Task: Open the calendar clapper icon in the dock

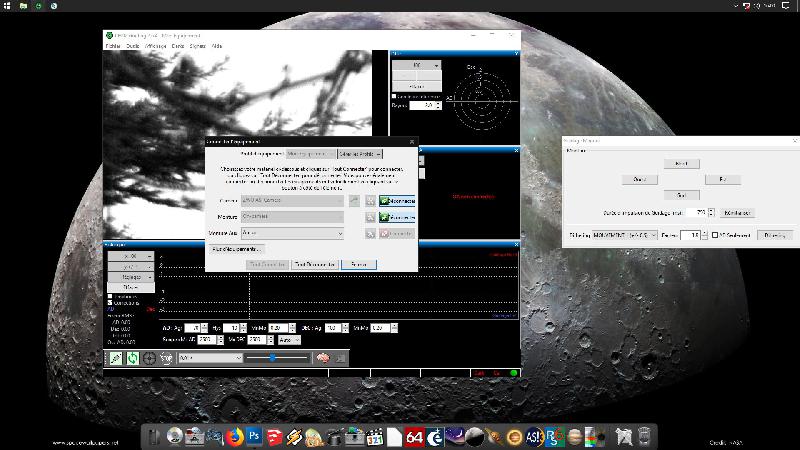Action: coord(374,437)
